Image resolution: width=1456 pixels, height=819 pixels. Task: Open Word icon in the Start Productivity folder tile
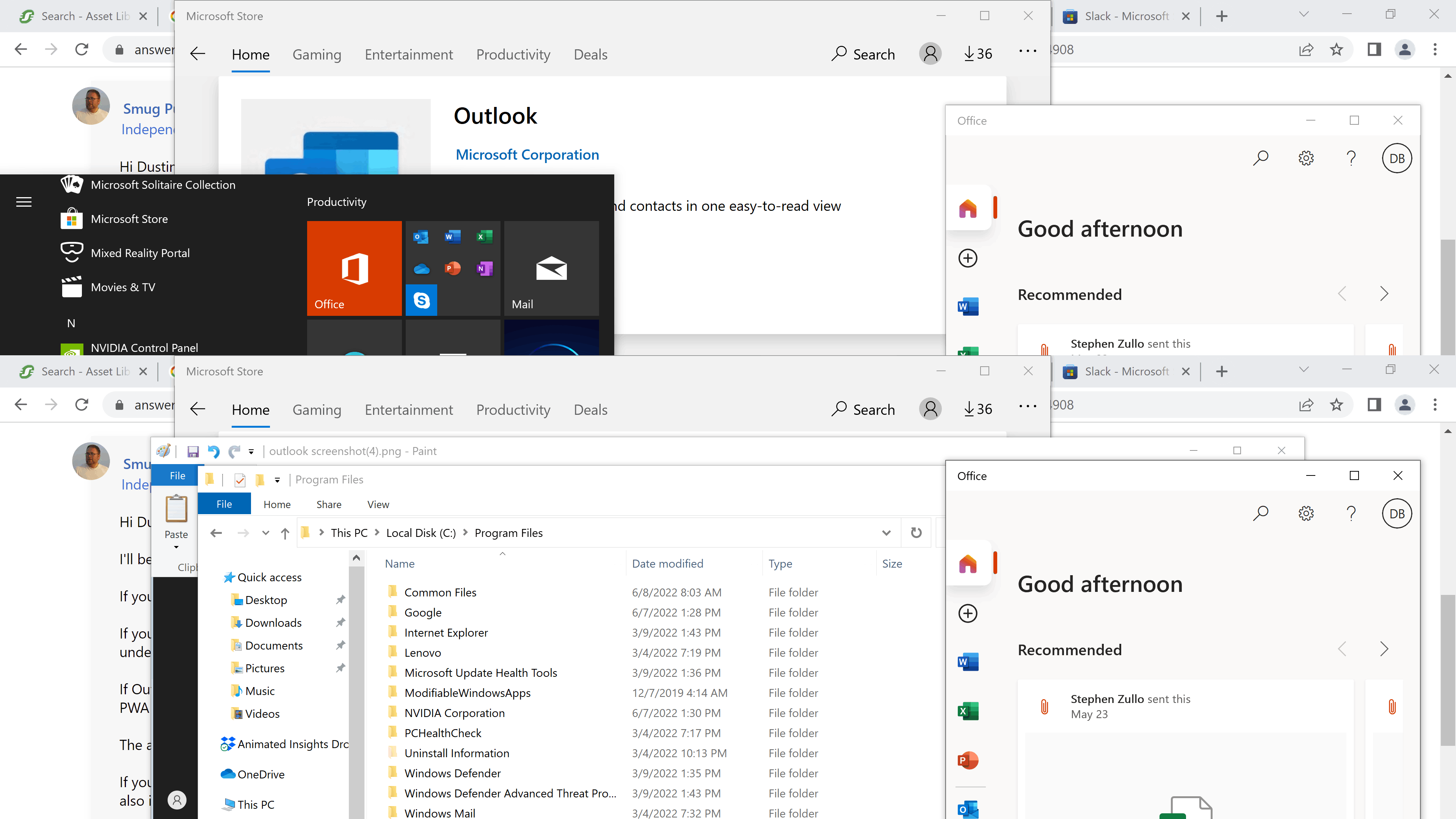pyautogui.click(x=453, y=237)
